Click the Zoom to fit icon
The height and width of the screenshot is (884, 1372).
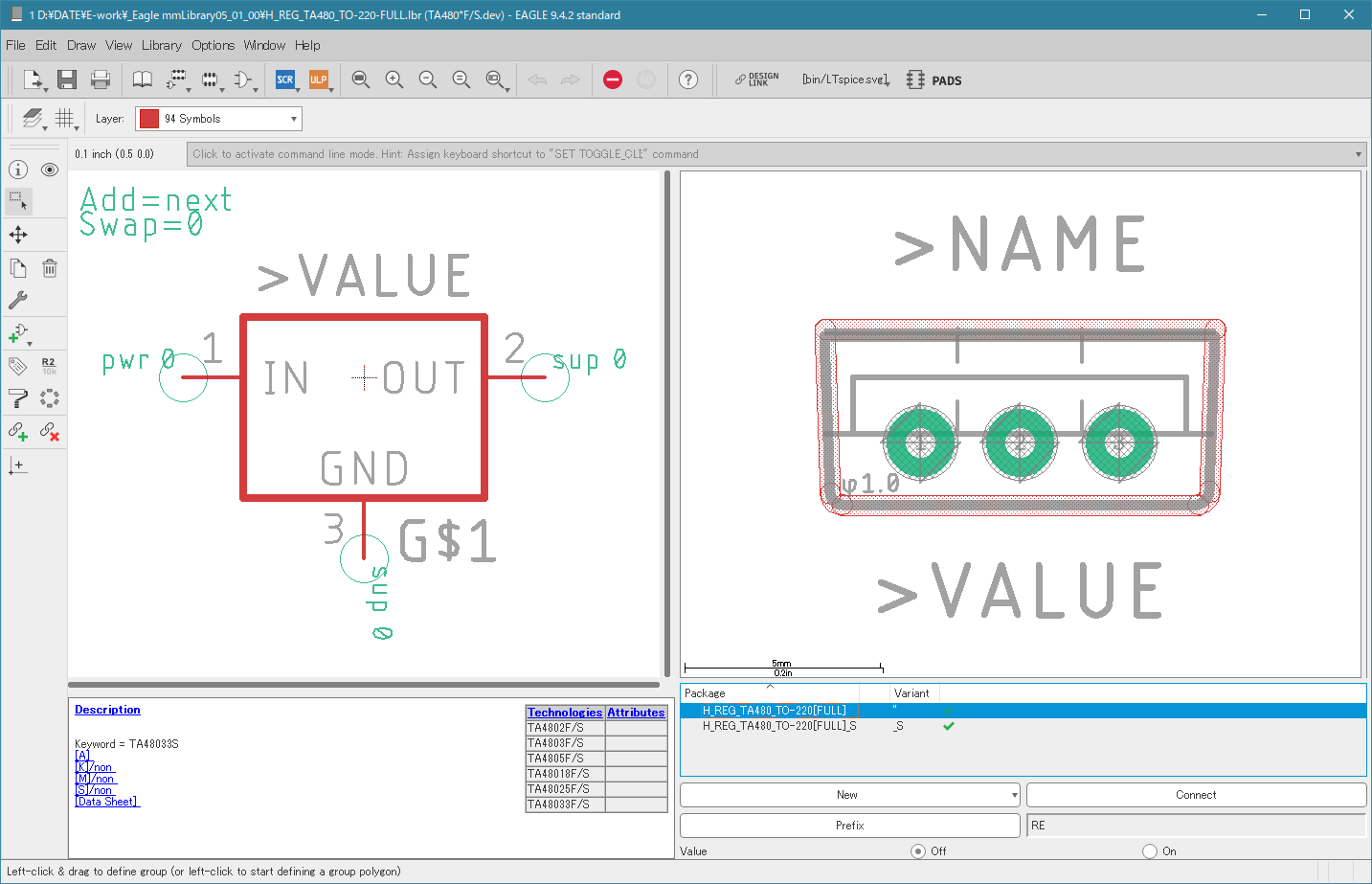(x=360, y=79)
